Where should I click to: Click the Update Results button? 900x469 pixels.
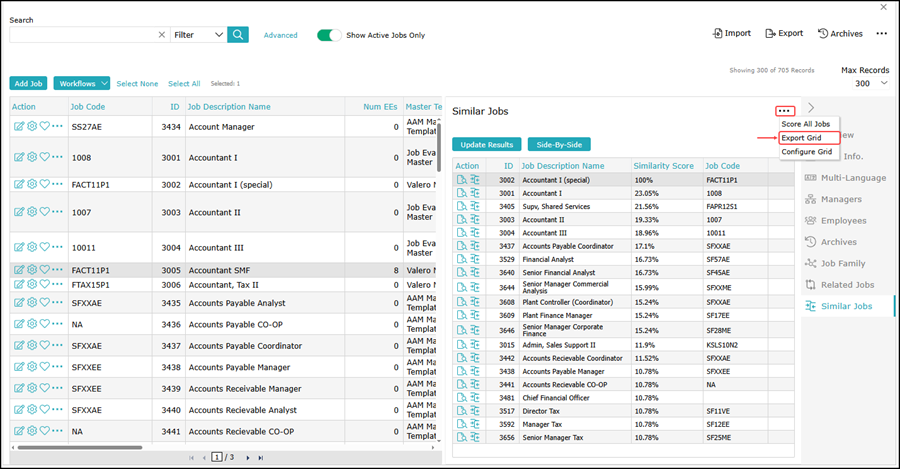coord(486,145)
